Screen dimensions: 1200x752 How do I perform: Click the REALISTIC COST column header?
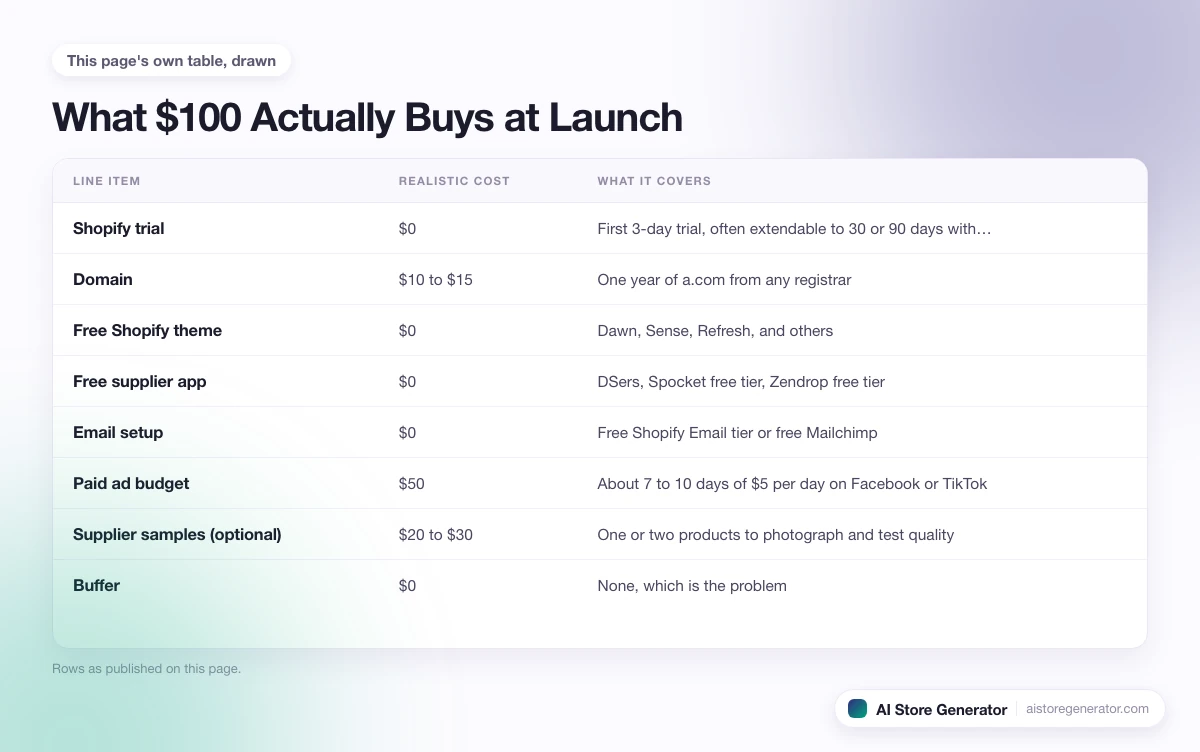click(x=454, y=181)
